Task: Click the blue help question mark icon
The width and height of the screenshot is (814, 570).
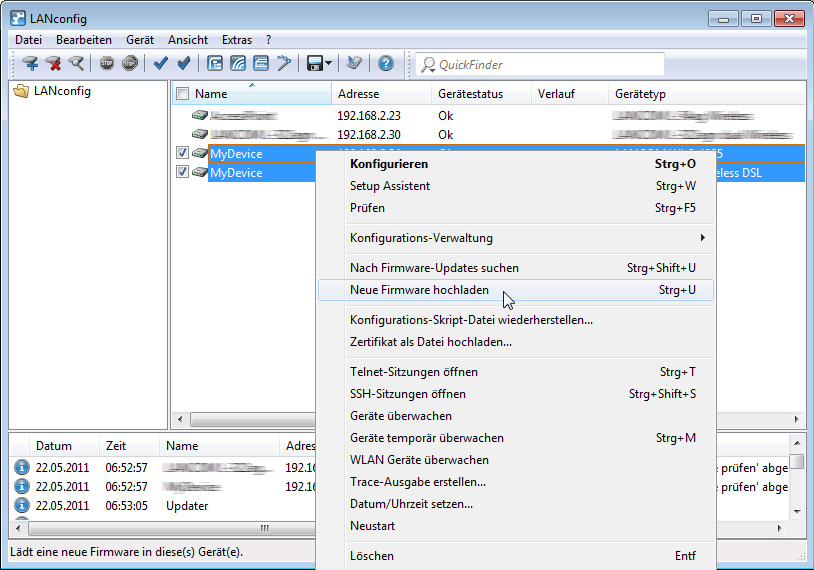Action: 385,64
